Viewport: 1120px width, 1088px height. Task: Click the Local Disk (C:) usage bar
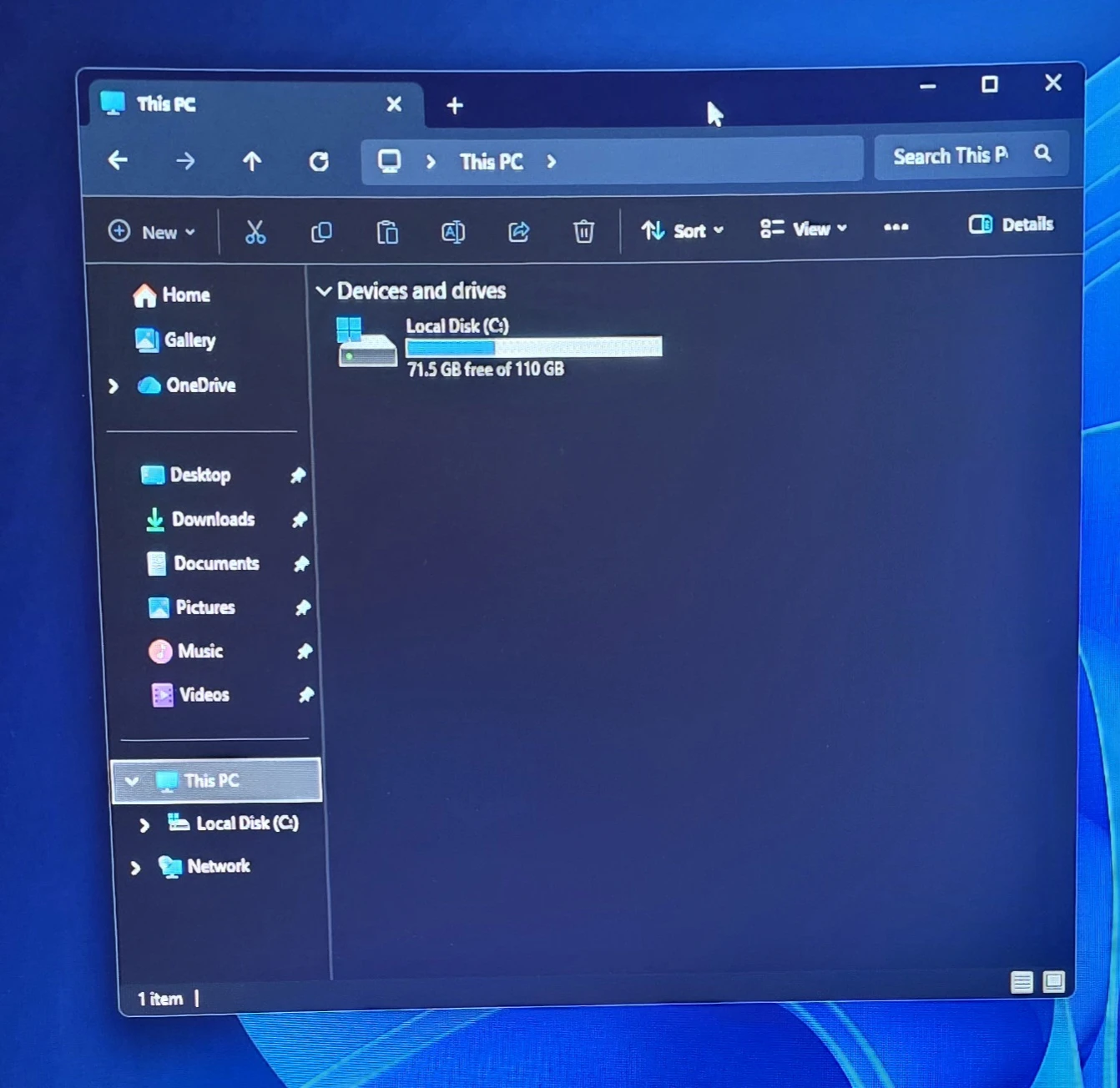(x=534, y=347)
